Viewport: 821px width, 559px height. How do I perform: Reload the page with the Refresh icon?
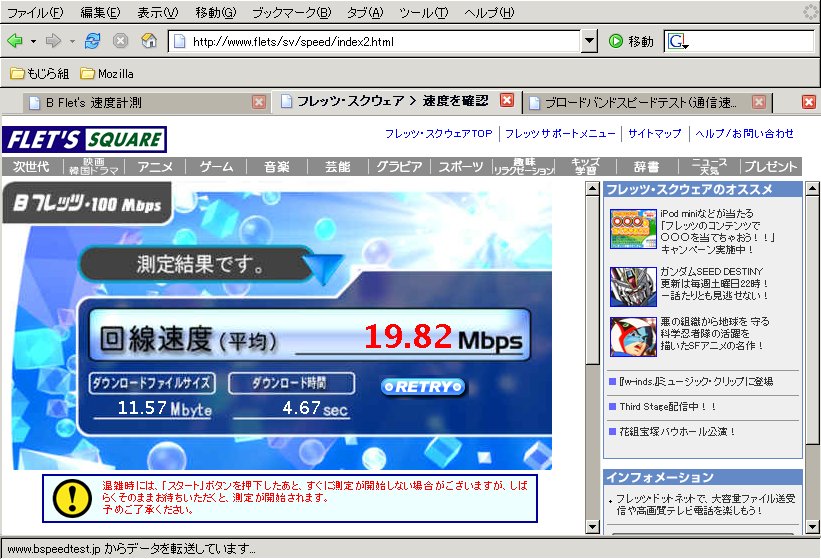pos(93,41)
